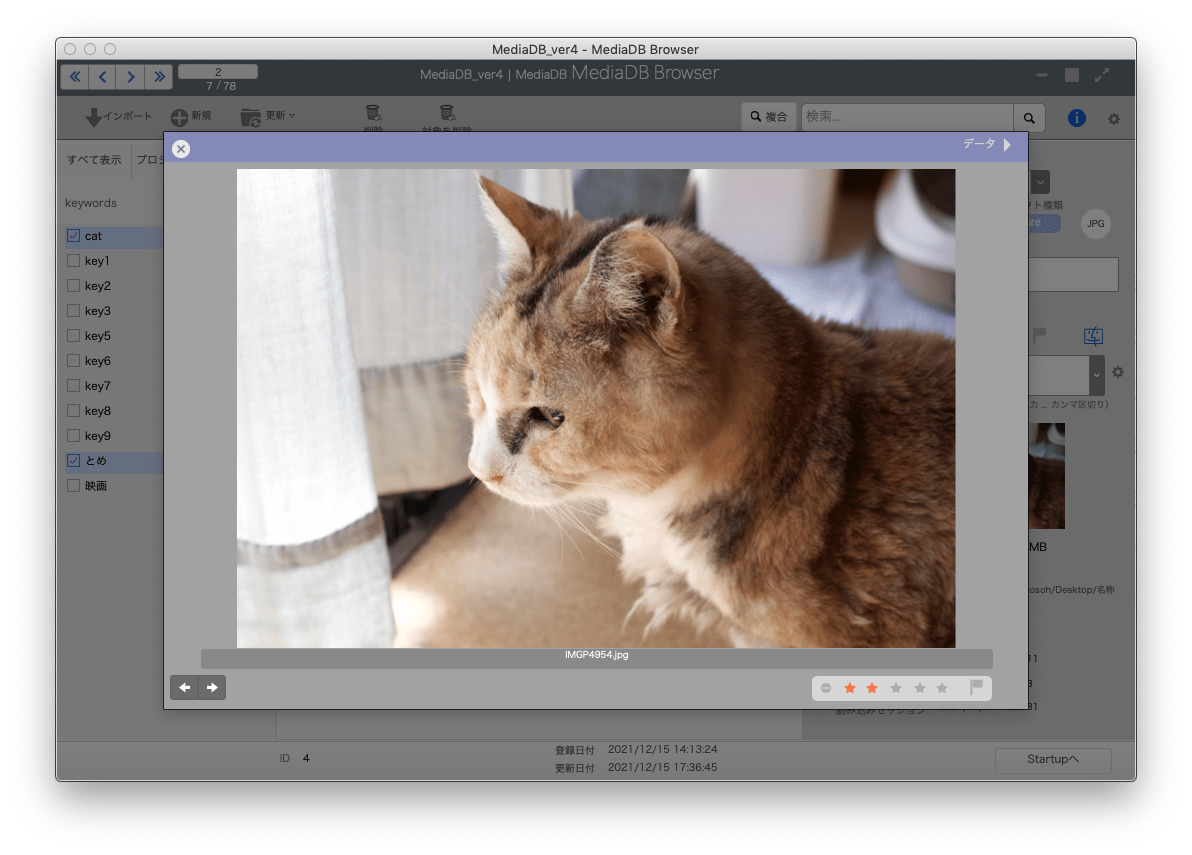Set rating to three stars
This screenshot has height=855, width=1192.
click(896, 689)
